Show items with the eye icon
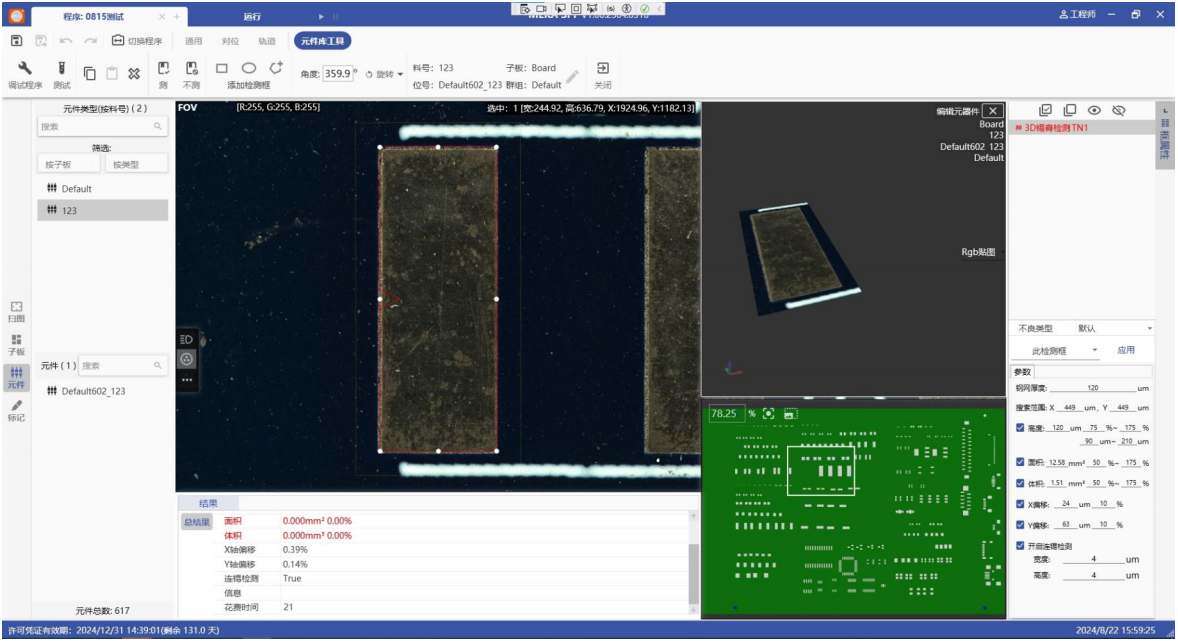The height and width of the screenshot is (641, 1178). coord(1094,110)
